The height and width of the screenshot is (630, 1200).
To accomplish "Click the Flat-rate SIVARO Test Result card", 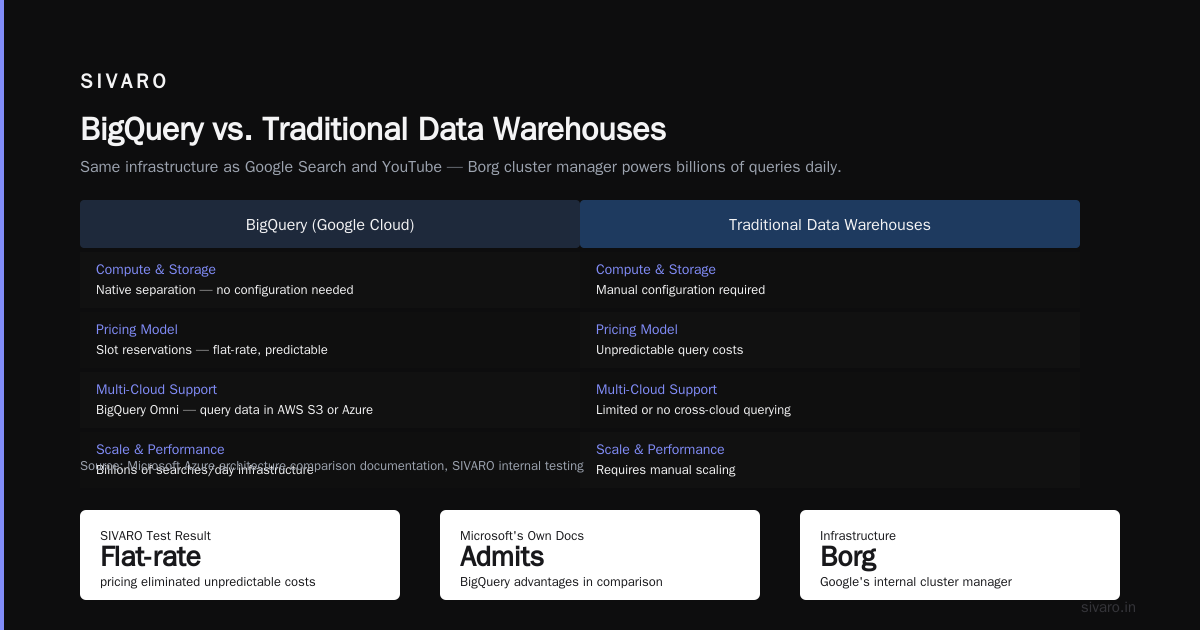I will [x=240, y=555].
